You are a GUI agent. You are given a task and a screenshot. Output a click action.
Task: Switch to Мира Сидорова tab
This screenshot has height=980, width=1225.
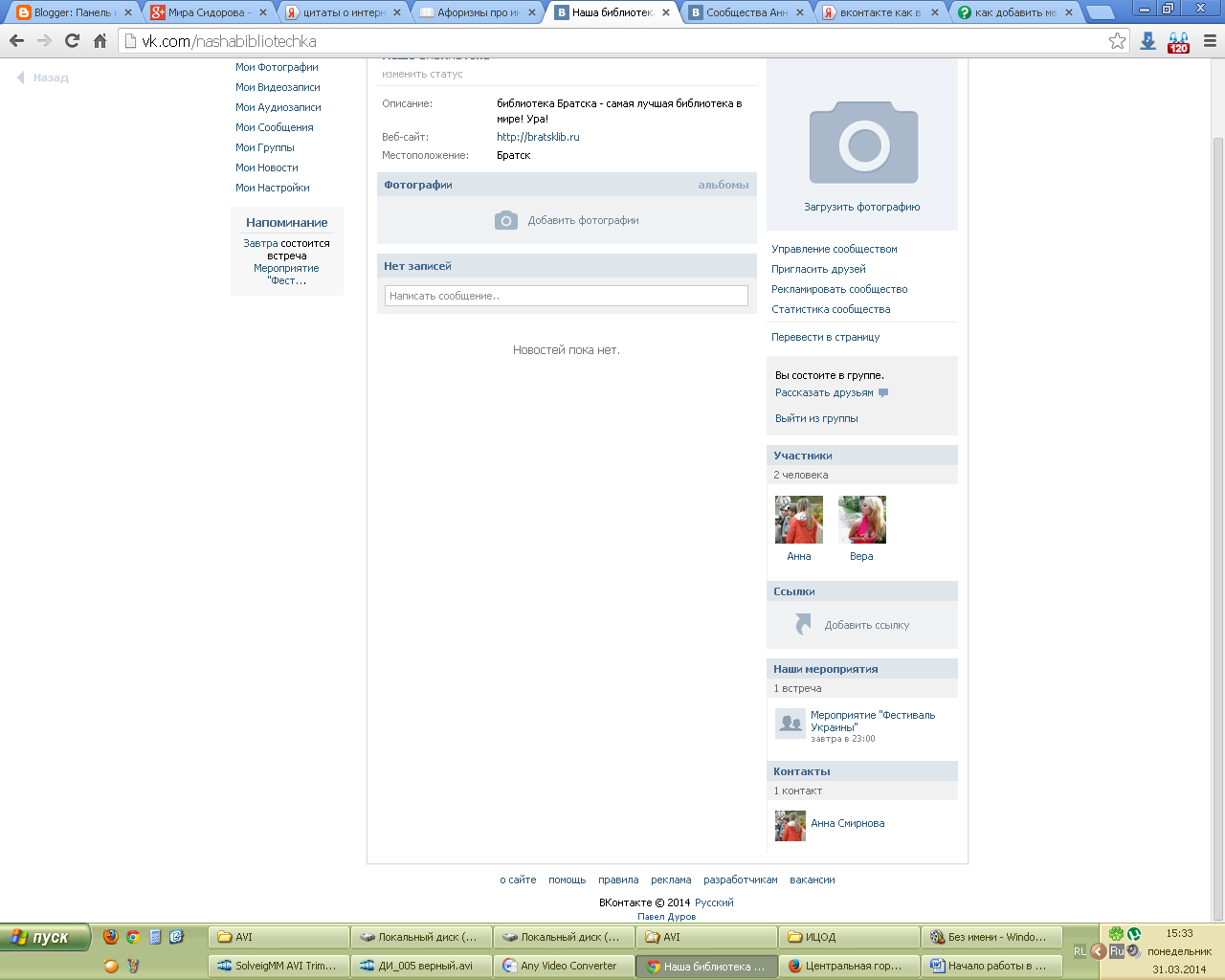pyautogui.click(x=208, y=12)
